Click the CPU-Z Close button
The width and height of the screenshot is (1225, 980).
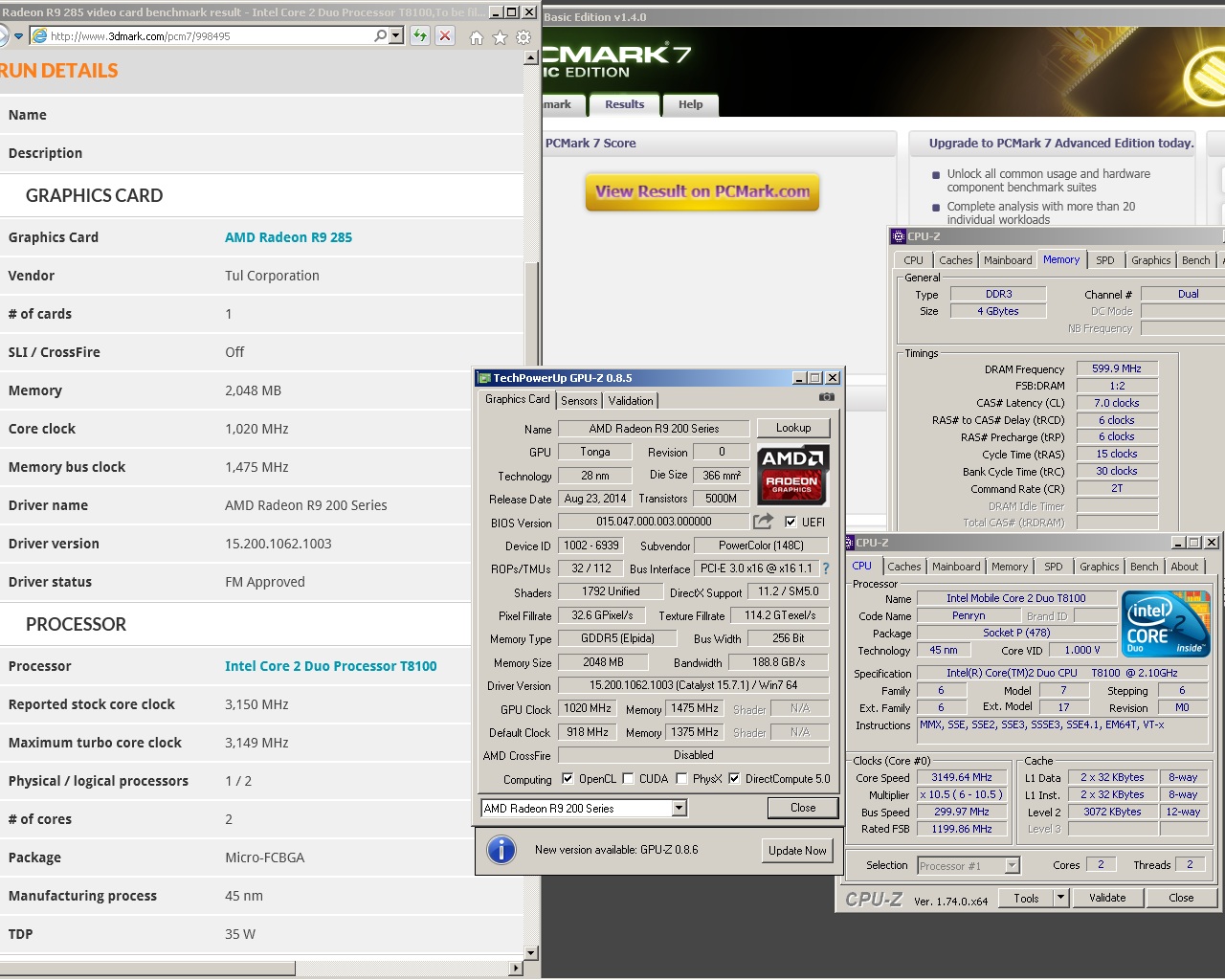pyautogui.click(x=1182, y=898)
